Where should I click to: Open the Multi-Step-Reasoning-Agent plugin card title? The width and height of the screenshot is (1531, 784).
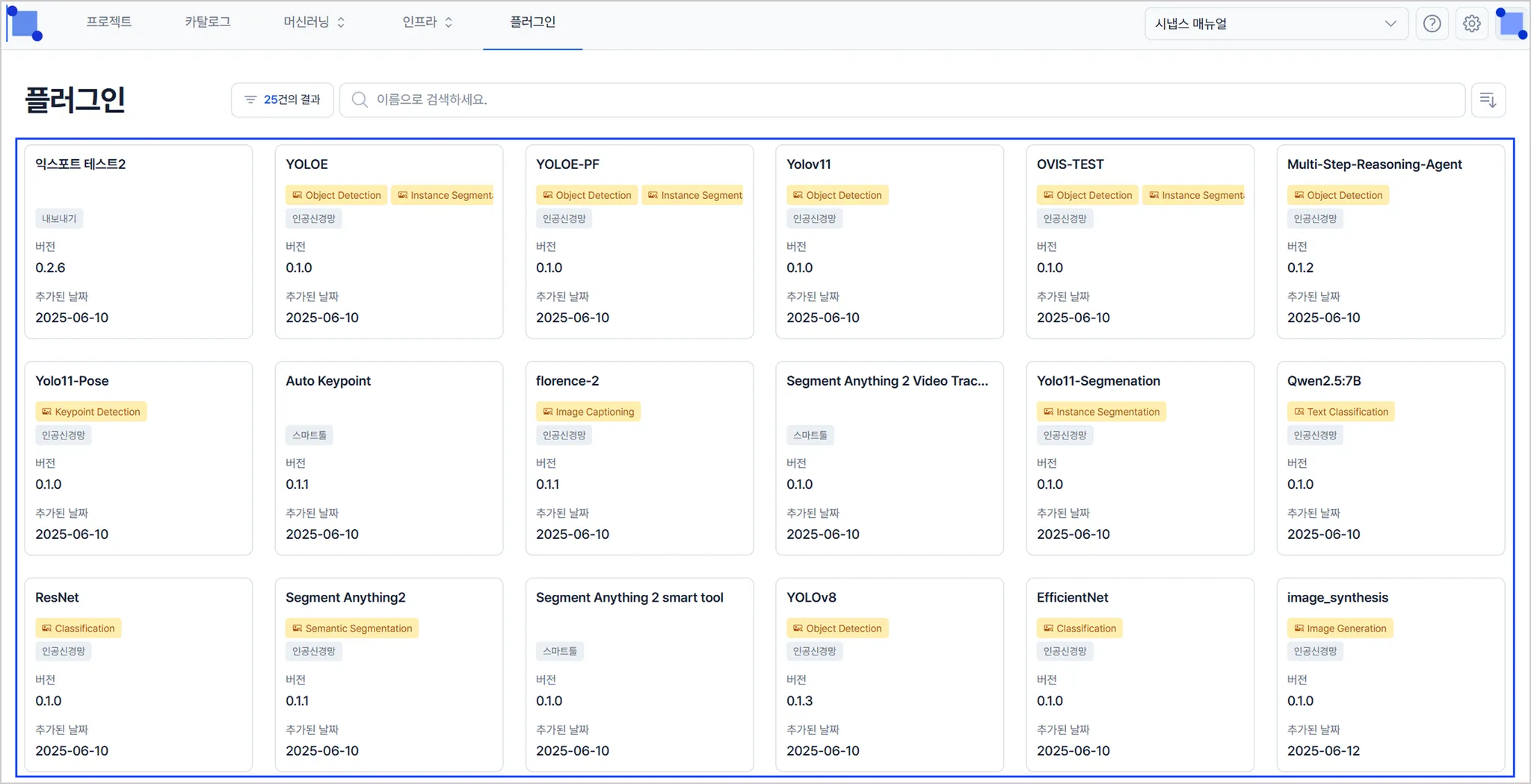[x=1374, y=164]
